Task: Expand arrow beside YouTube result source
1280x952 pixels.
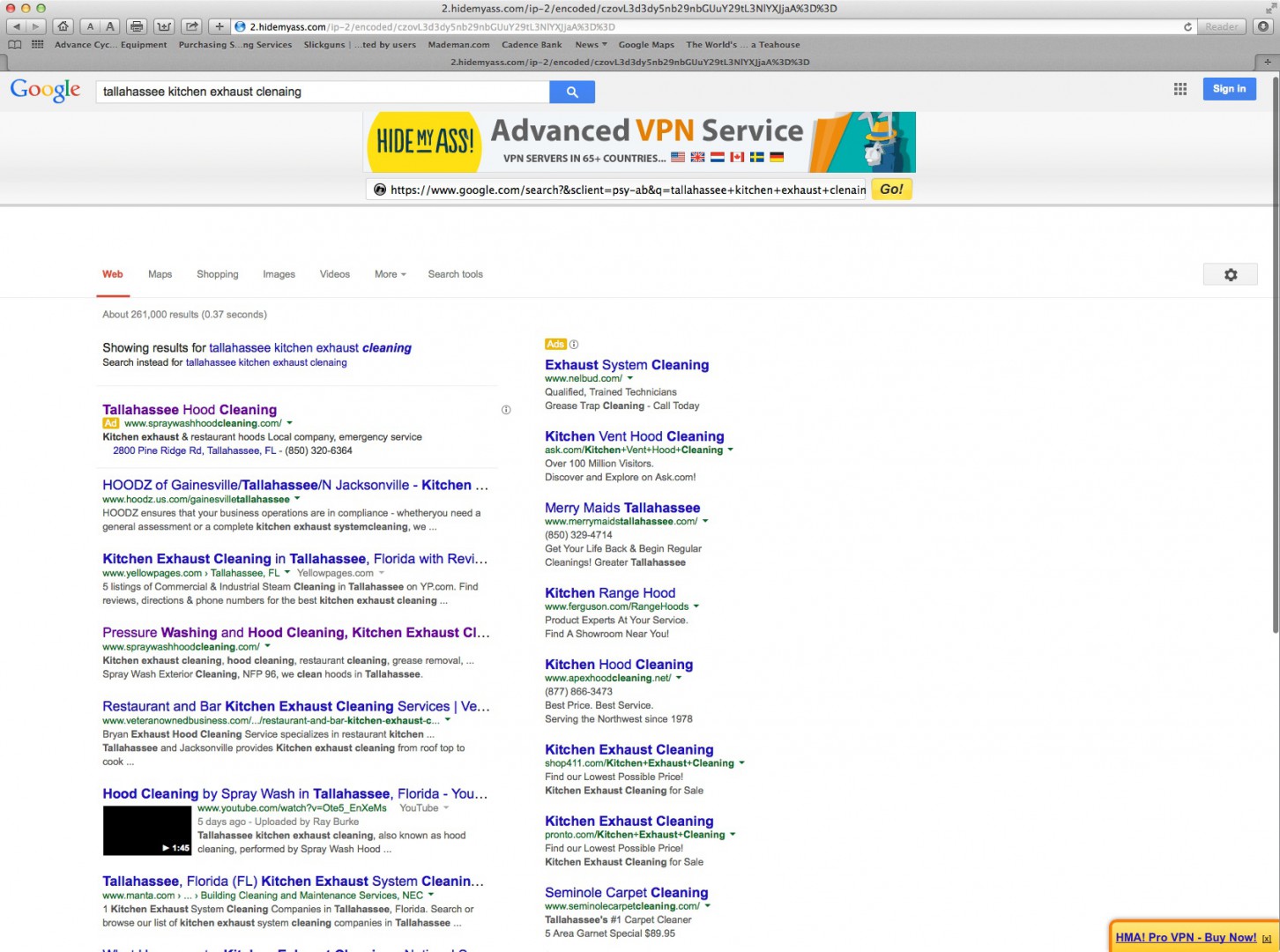Action: point(446,808)
